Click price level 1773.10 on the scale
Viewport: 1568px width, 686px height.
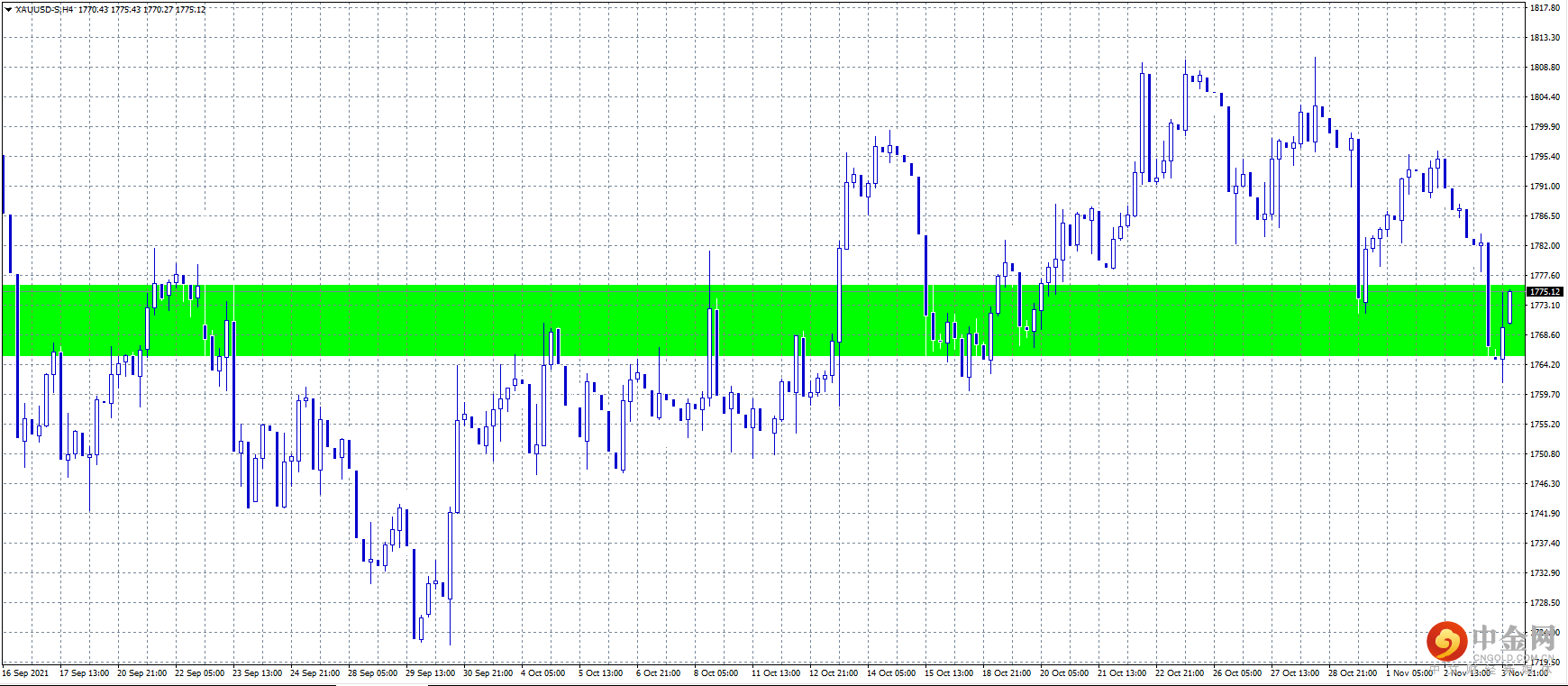point(1545,306)
